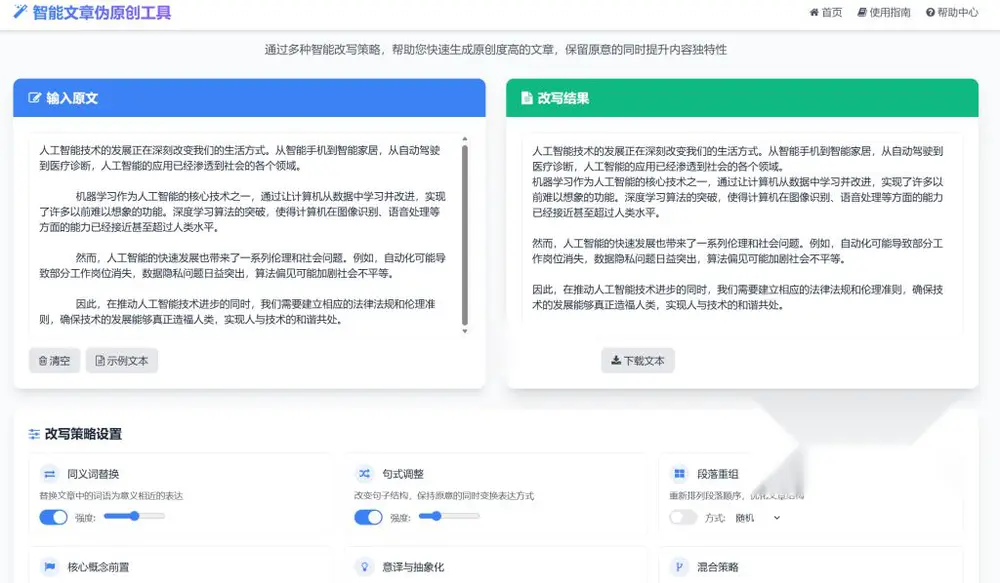The height and width of the screenshot is (583, 1000).
Task: Click the 混合策略 label
Action: pyautogui.click(x=717, y=567)
